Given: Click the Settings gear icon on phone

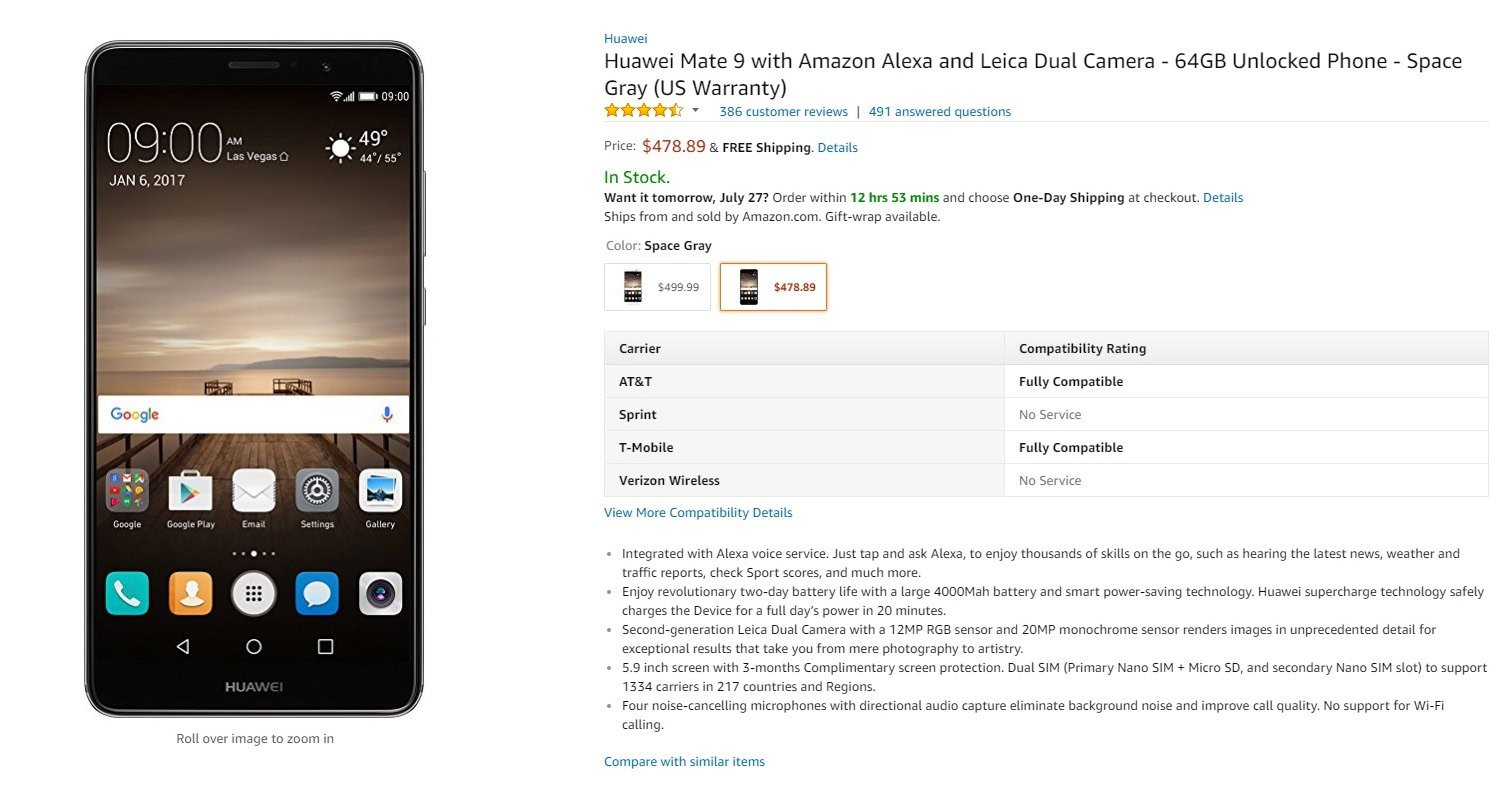Looking at the screenshot, I should point(317,491).
